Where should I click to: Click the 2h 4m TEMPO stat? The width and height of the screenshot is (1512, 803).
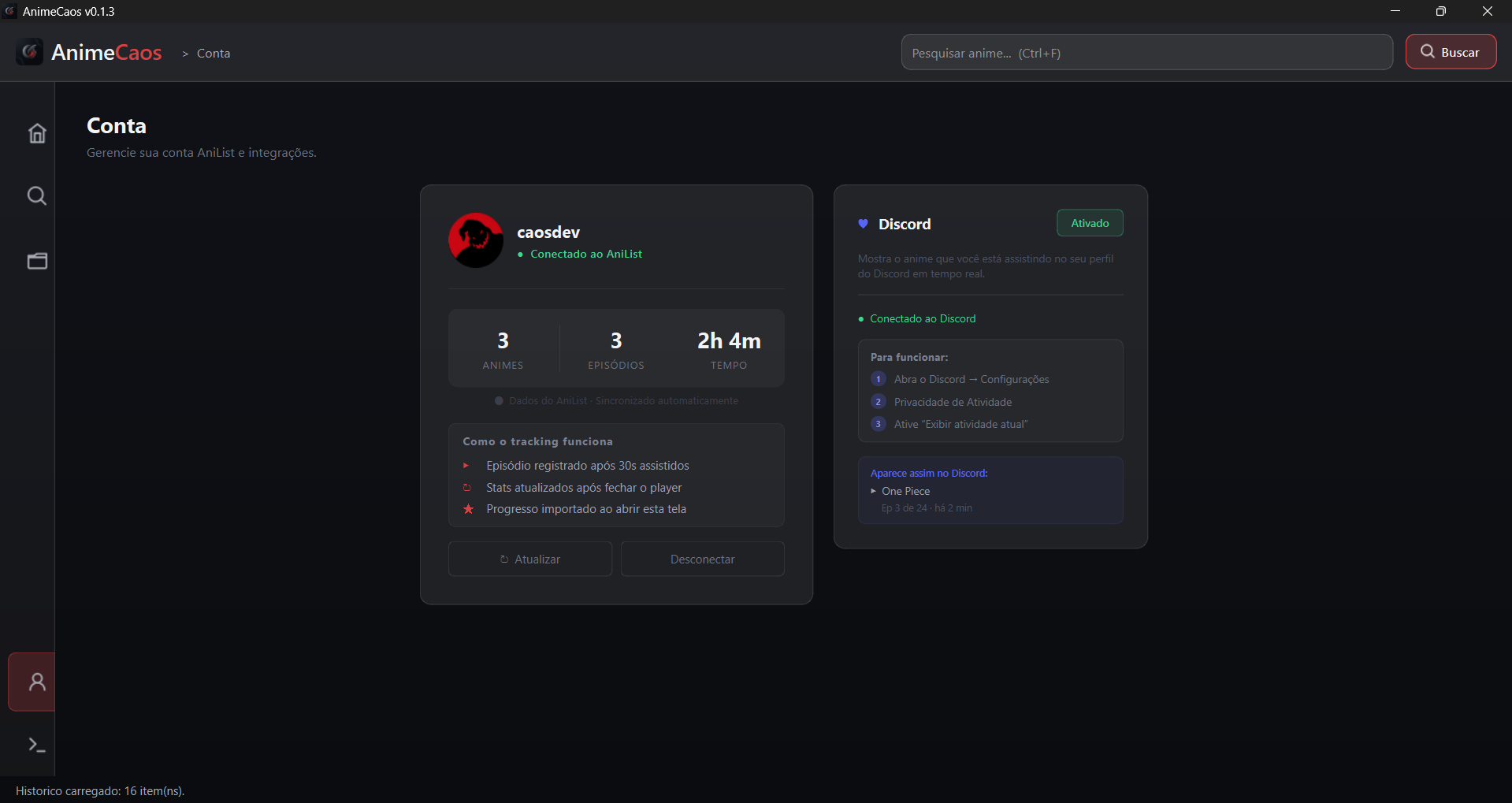[x=729, y=349]
